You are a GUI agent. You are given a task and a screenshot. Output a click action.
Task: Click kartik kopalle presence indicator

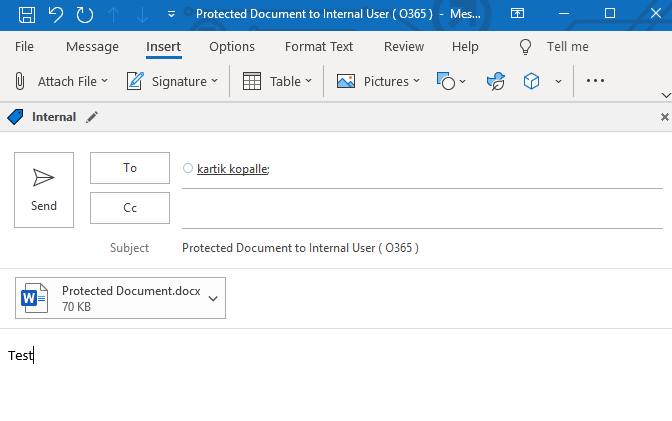tap(188, 168)
